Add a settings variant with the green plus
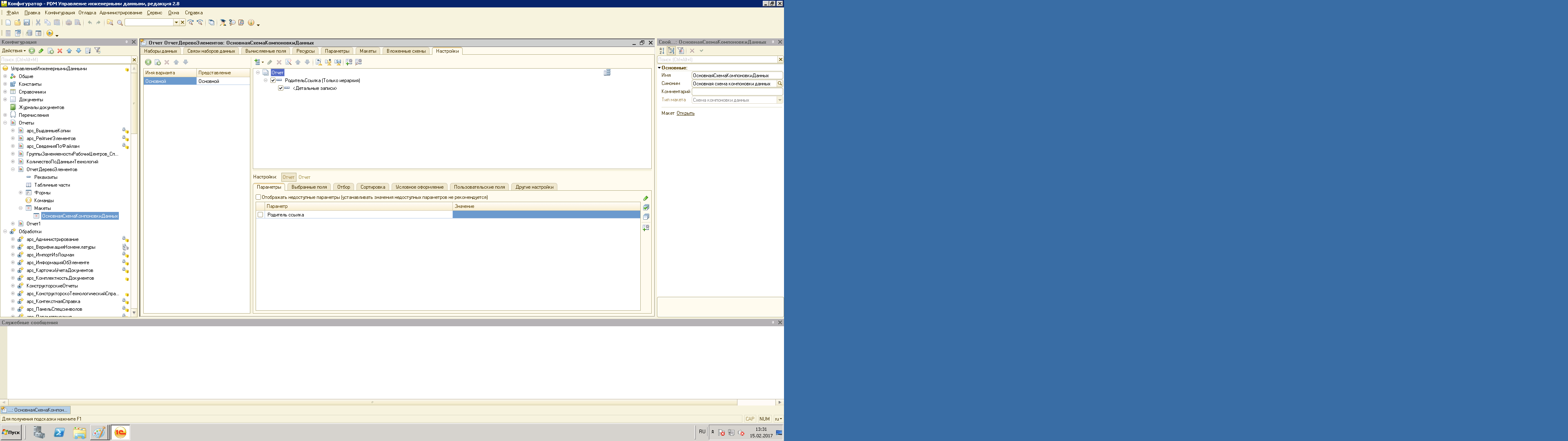This screenshot has height=441, width=1568. coord(148,62)
